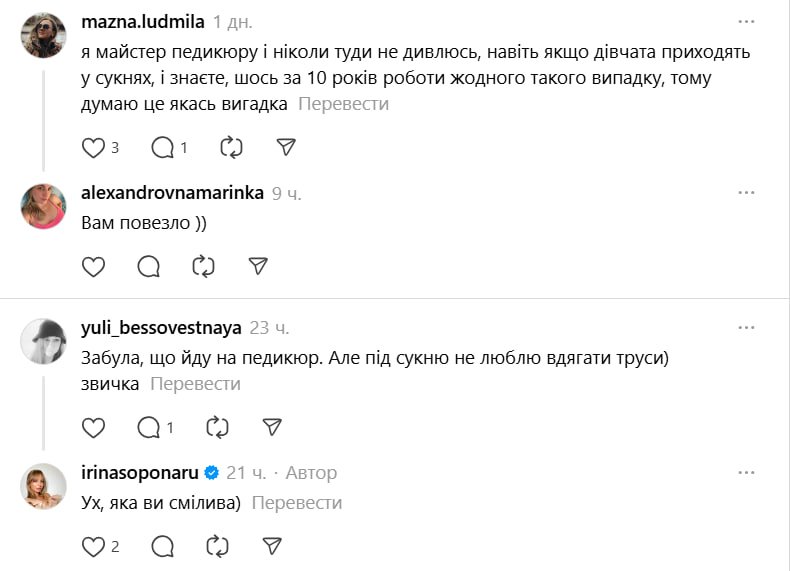Like alexandrovnamarinka's reply
The height and width of the screenshot is (571, 790).
(x=93, y=266)
